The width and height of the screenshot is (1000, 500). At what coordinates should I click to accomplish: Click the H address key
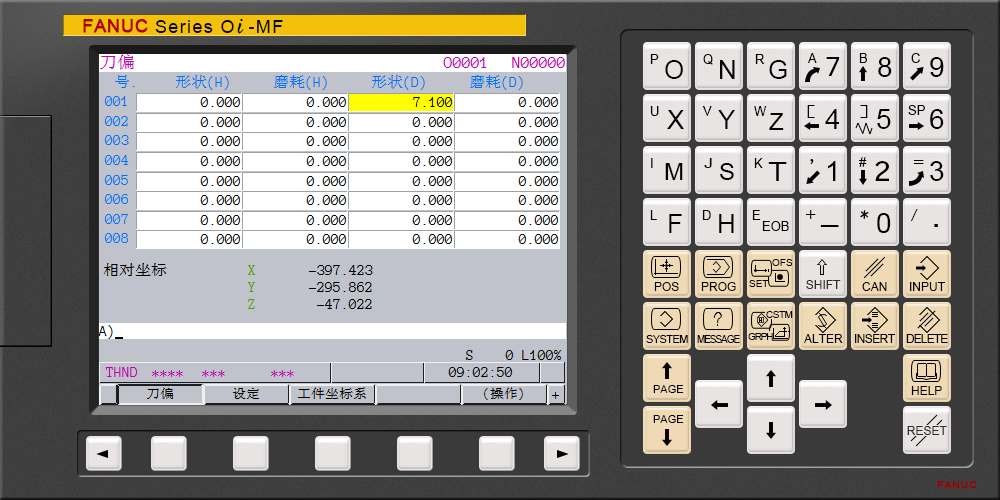(x=719, y=222)
